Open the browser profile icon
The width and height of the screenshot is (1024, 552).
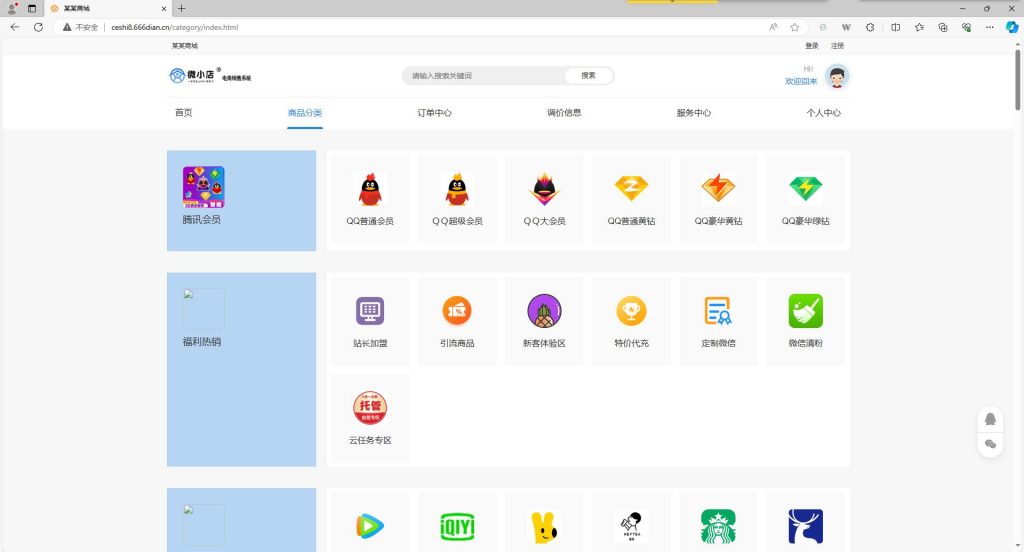click(x=12, y=8)
